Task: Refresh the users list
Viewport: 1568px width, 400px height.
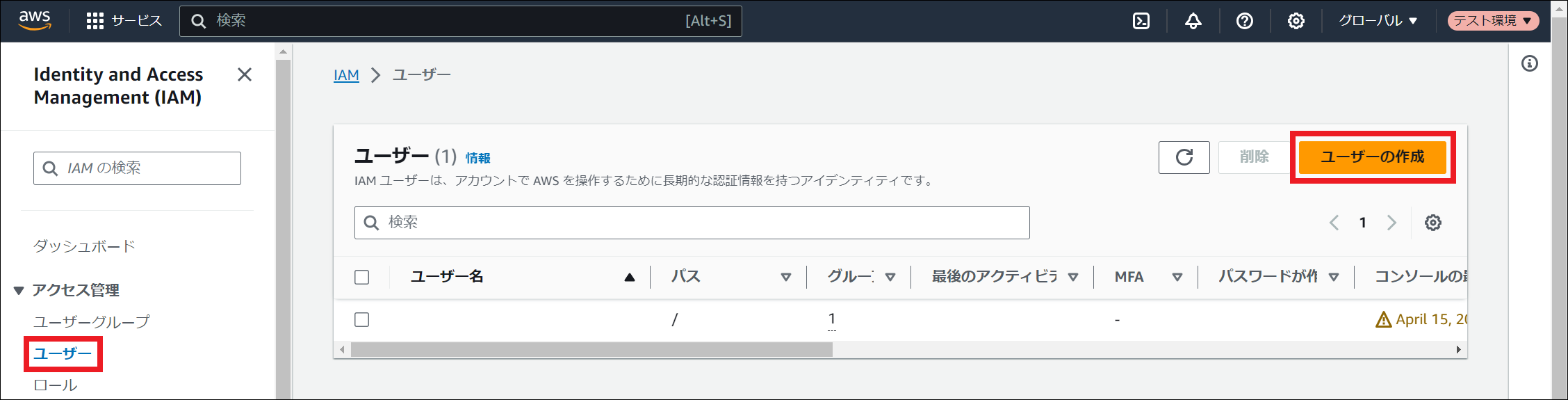Action: pyautogui.click(x=1184, y=157)
